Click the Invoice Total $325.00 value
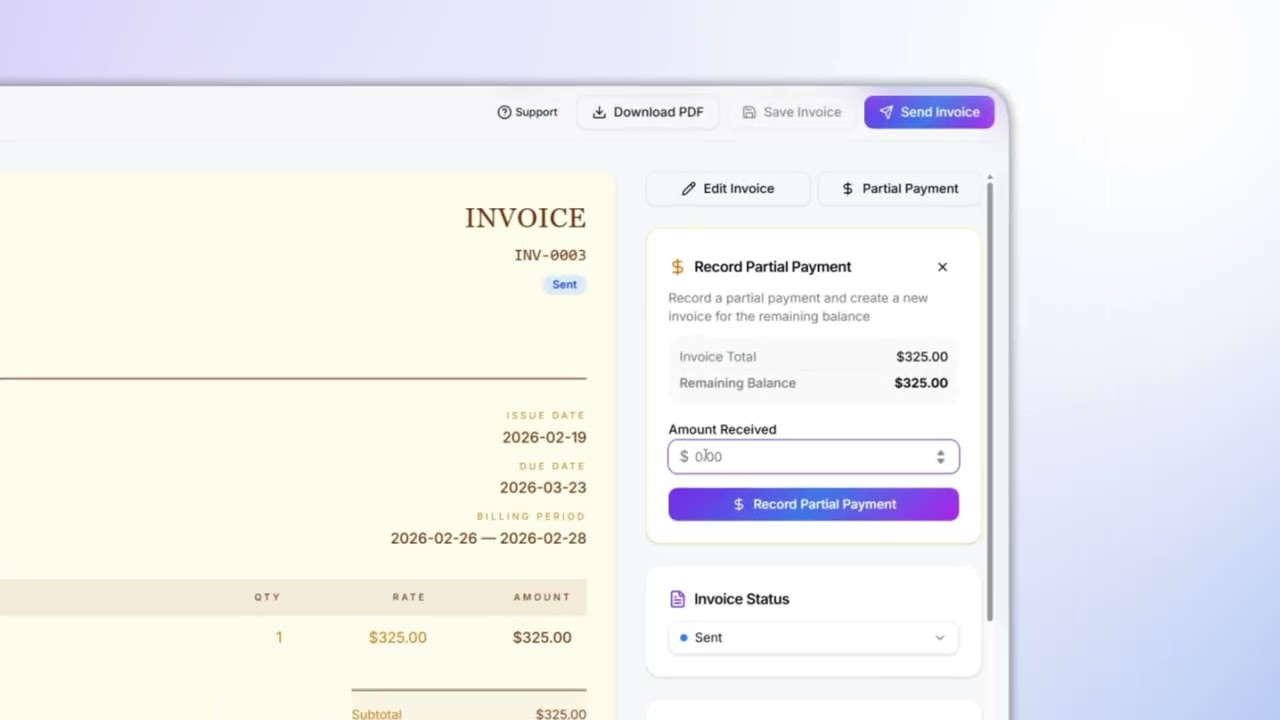Viewport: 1280px width, 720px height. click(922, 357)
